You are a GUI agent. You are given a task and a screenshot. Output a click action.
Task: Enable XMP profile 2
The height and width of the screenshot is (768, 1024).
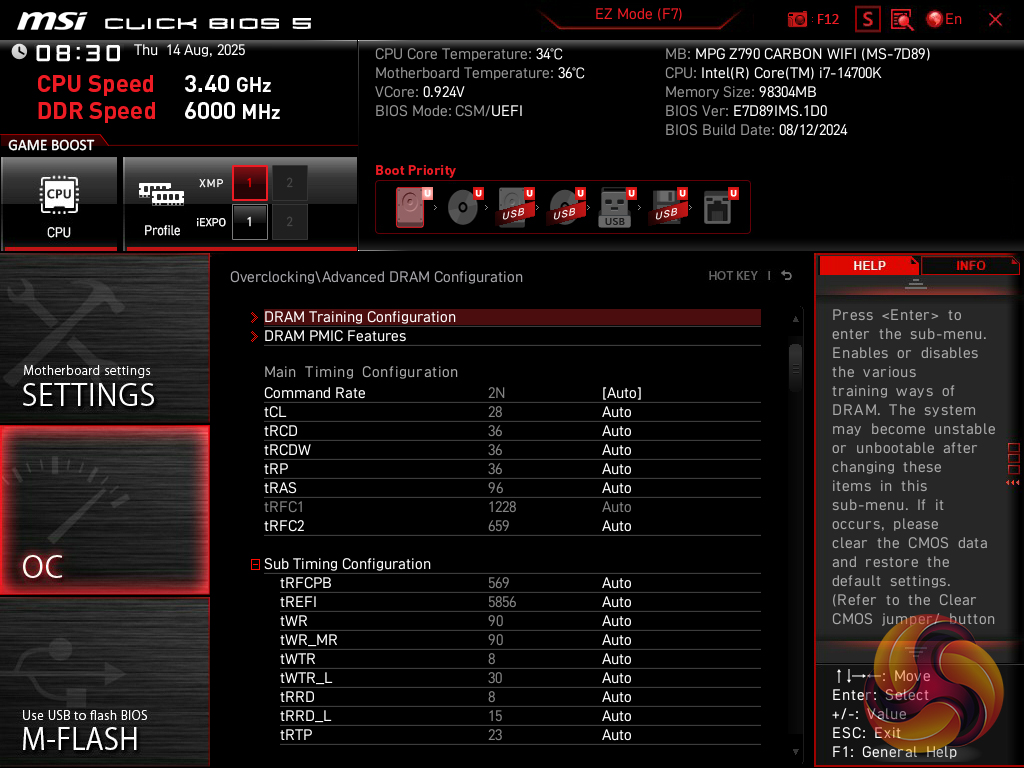click(x=289, y=183)
